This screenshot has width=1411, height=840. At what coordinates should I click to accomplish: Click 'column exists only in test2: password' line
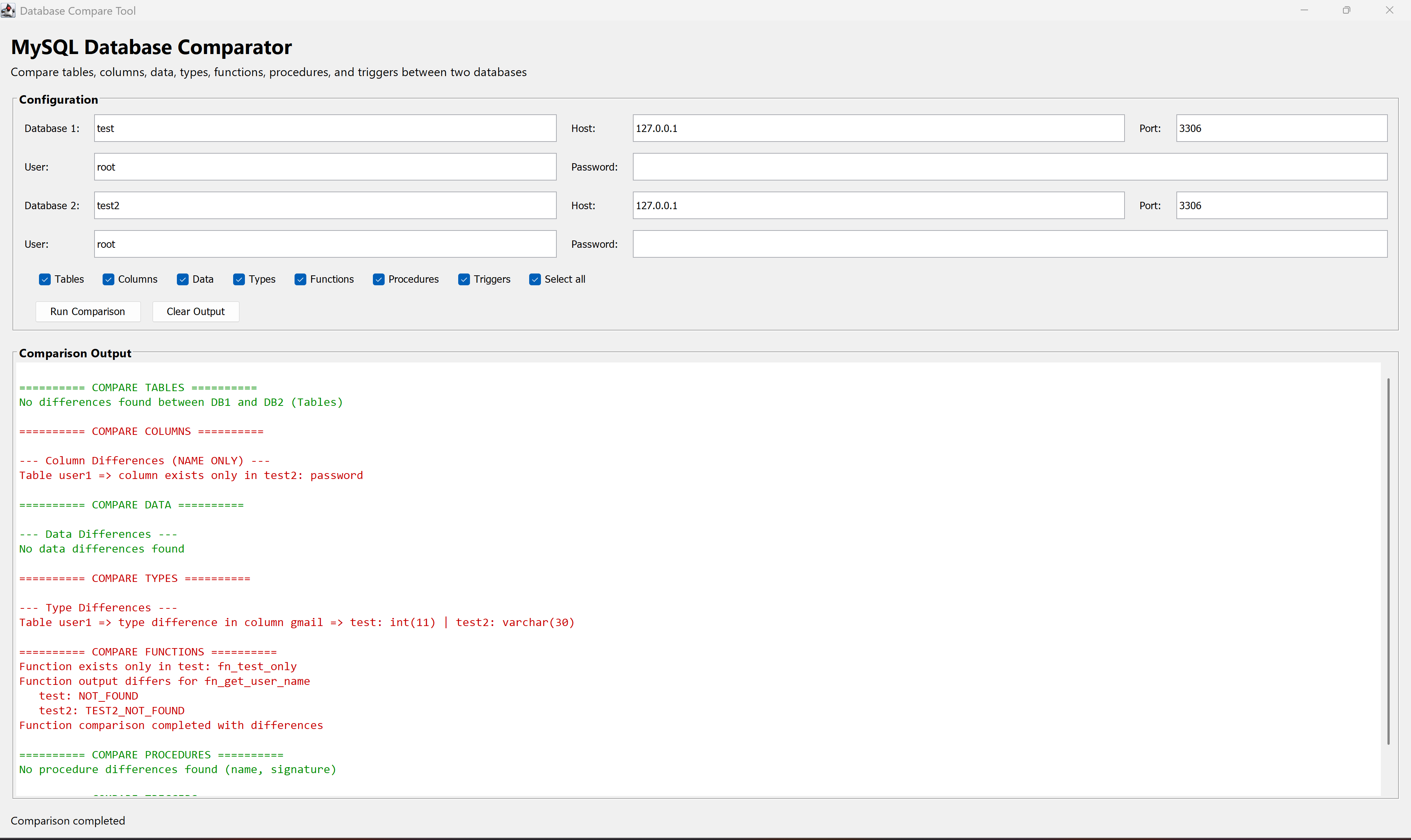tap(191, 475)
